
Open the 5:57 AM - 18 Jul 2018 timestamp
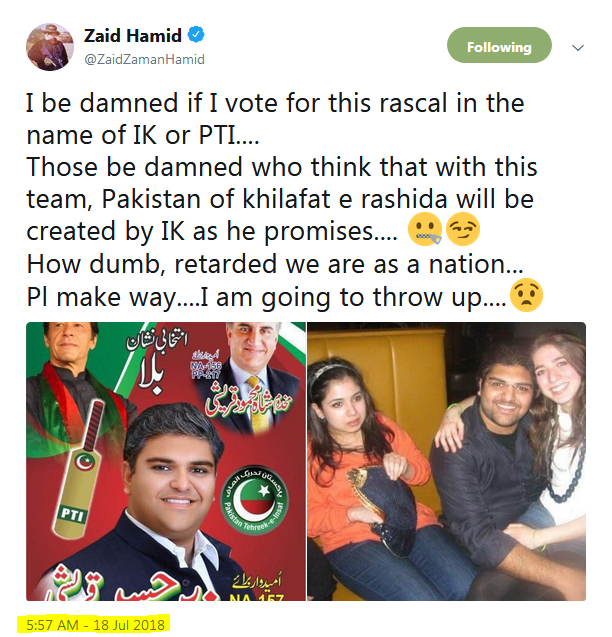(x=95, y=625)
